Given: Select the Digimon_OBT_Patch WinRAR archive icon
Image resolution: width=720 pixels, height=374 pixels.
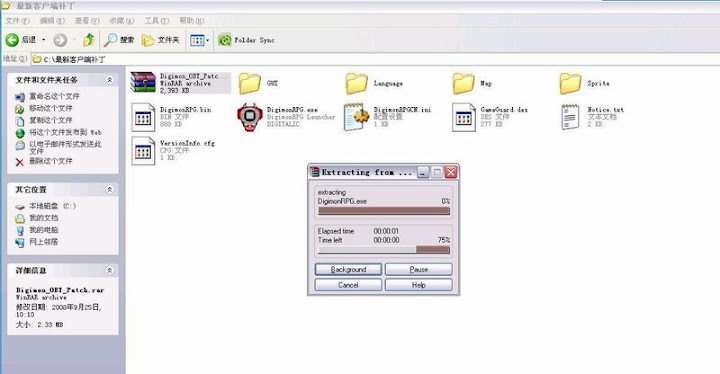Looking at the screenshot, I should coord(143,83).
